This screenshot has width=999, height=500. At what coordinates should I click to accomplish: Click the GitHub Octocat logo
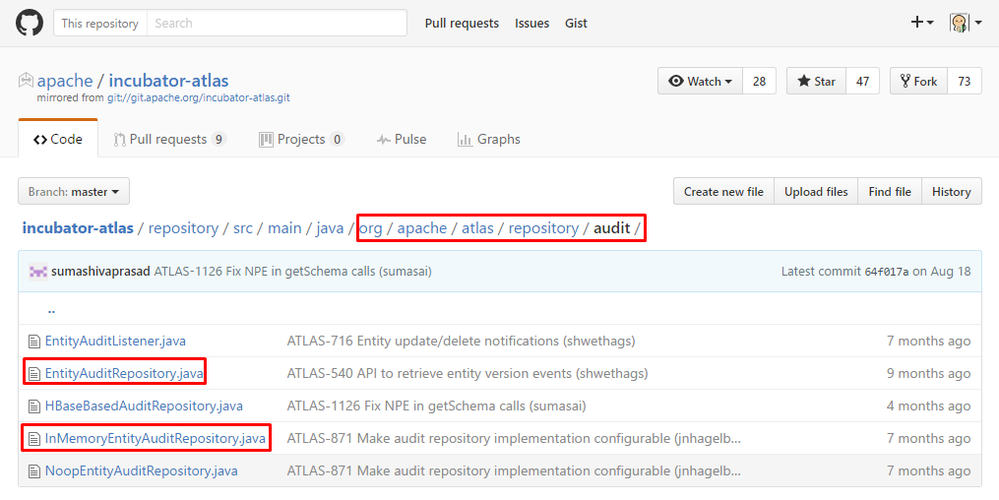pos(30,23)
